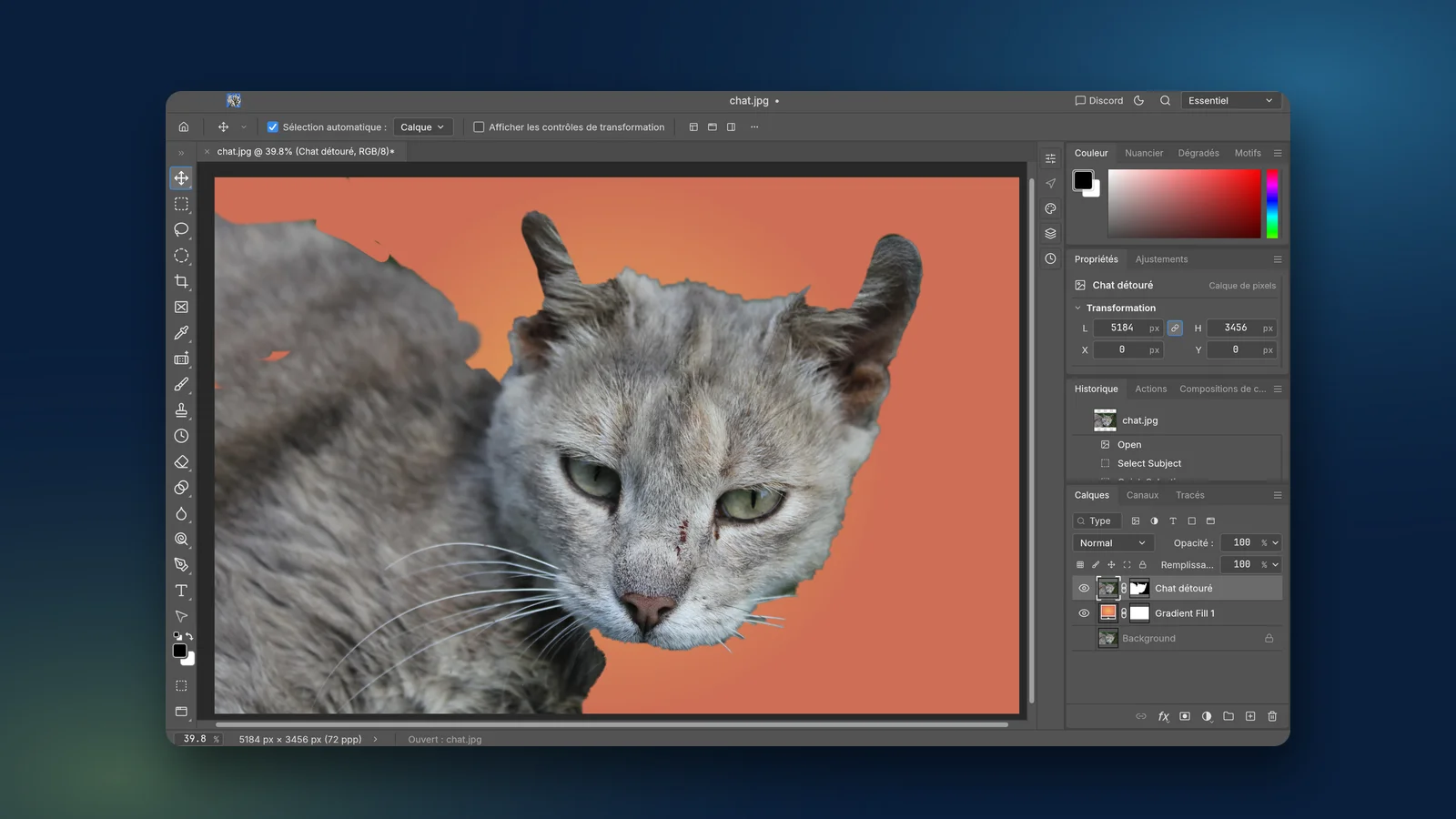Select the Pen tool

tap(181, 565)
